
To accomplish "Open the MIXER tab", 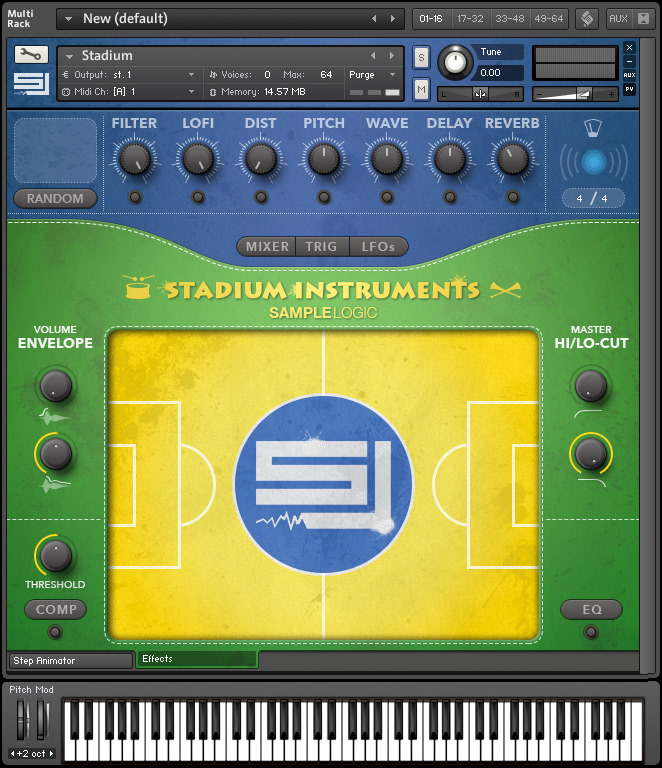I will pos(267,246).
